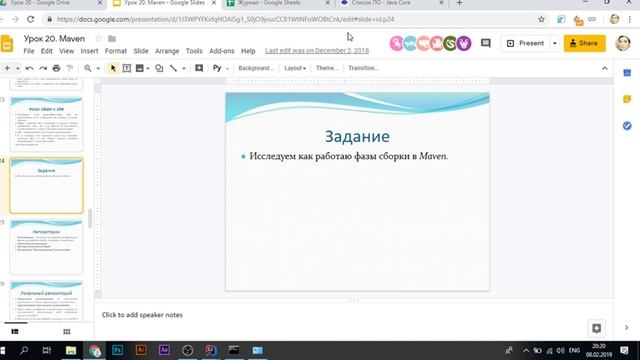Viewport: 640px width, 360px height.
Task: Switch to the Журнал Google Sheets tab
Action: click(x=278, y=3)
